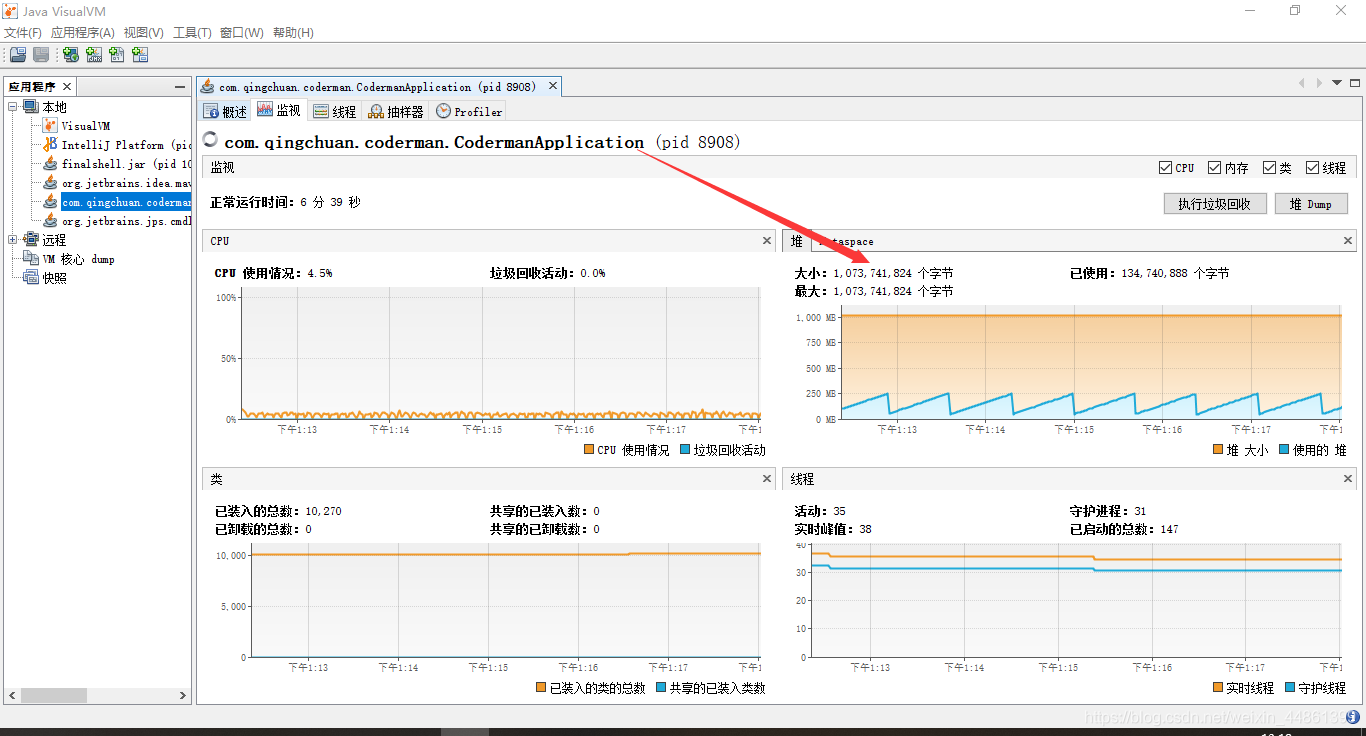Select the 堆 heap sub-tab
The height and width of the screenshot is (736, 1366).
[x=797, y=241]
